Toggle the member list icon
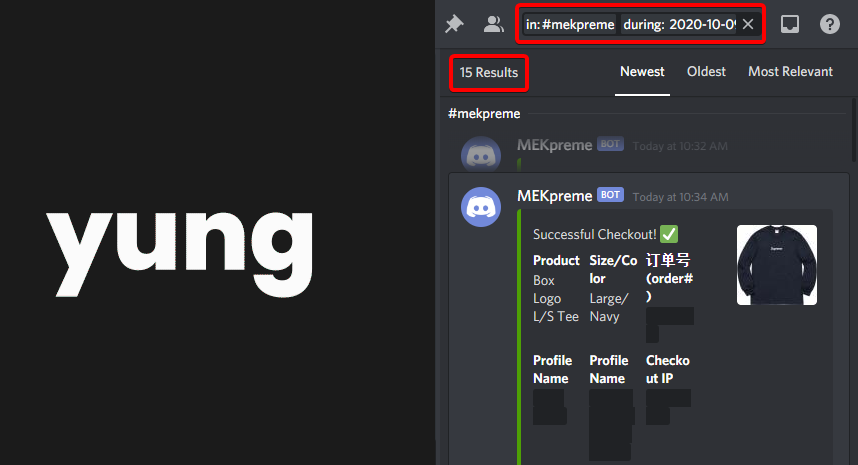Image resolution: width=858 pixels, height=465 pixels. click(x=494, y=24)
